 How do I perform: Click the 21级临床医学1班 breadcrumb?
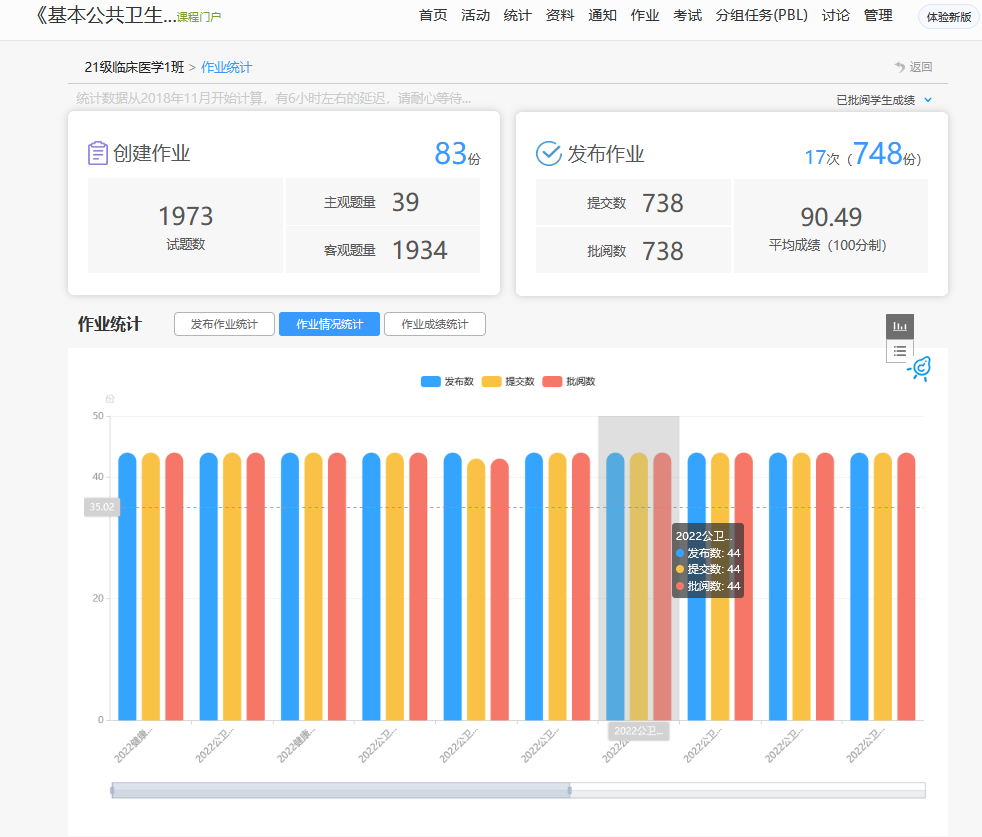[x=134, y=67]
